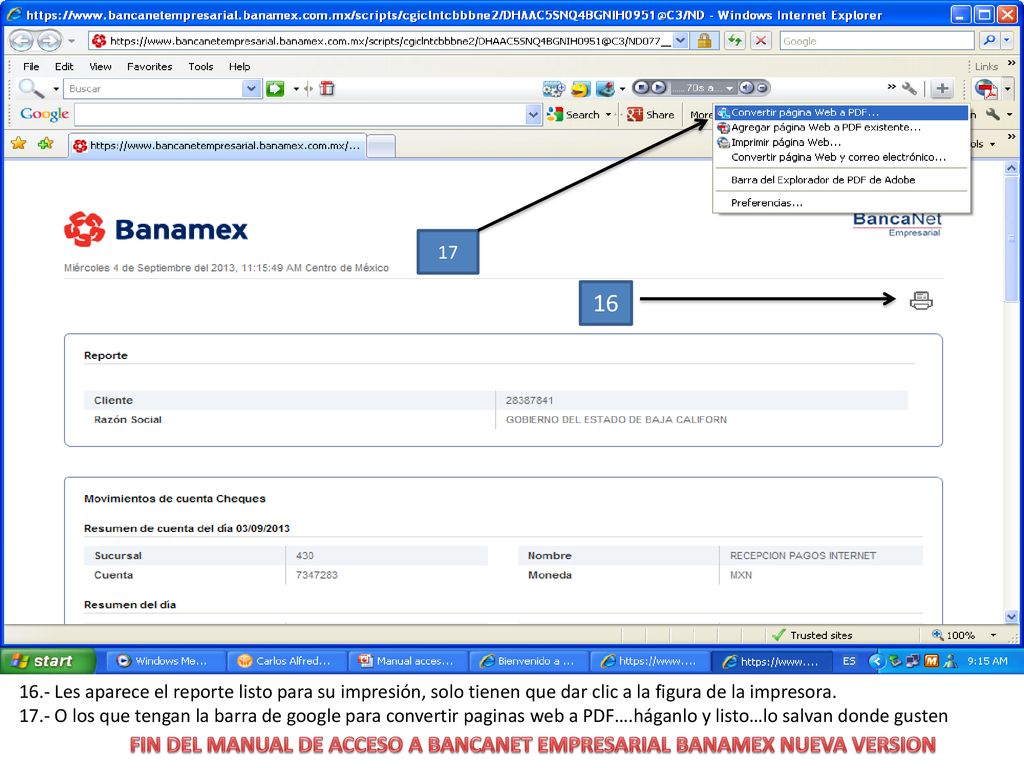Open the Search button dropdown arrow
This screenshot has width=1024, height=768.
(x=609, y=115)
